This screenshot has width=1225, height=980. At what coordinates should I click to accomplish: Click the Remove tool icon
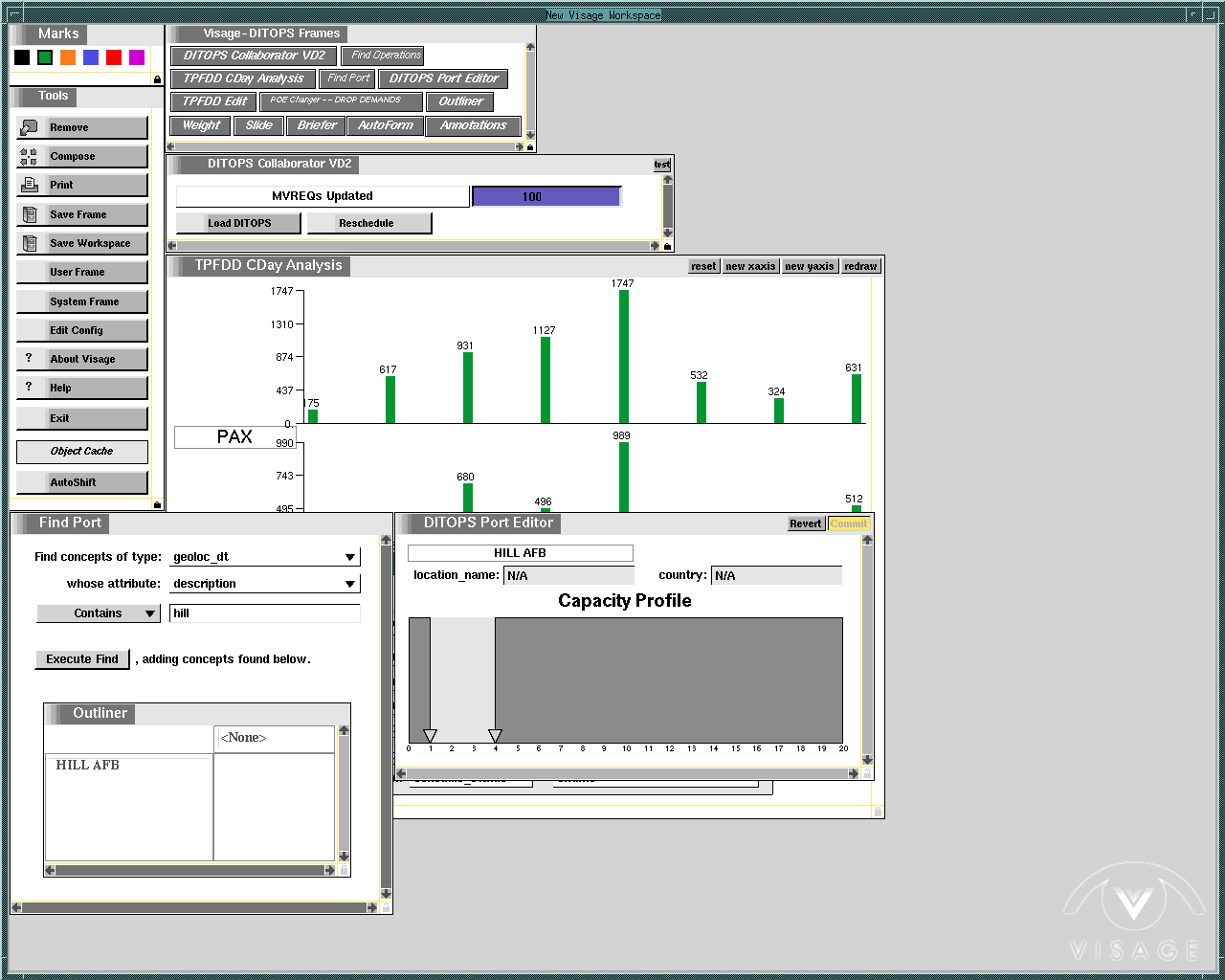pyautogui.click(x=29, y=127)
